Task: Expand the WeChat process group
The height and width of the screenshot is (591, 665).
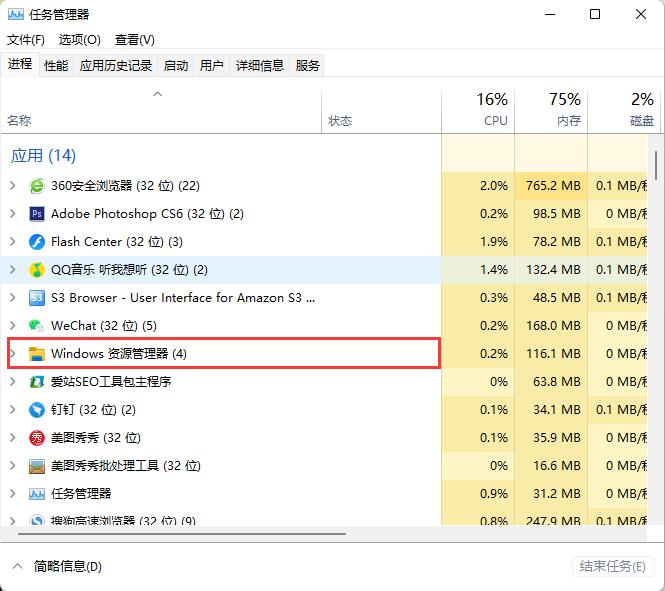Action: (13, 326)
